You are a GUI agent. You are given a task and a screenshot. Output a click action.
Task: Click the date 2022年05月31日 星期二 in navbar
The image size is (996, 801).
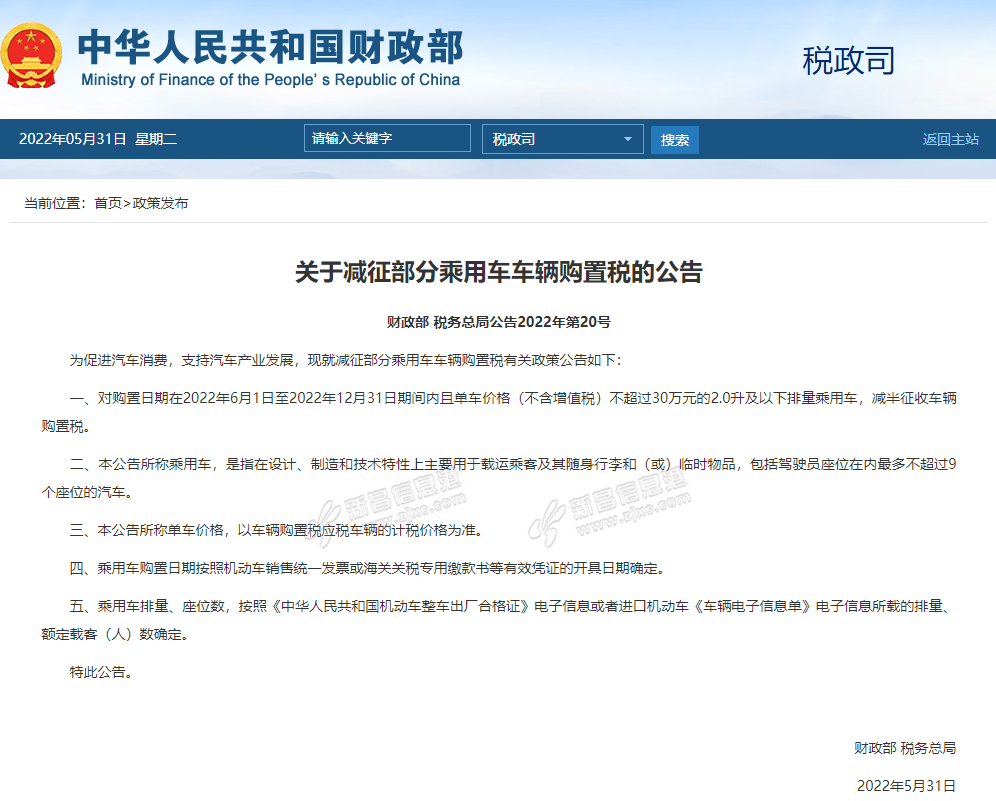(x=98, y=139)
